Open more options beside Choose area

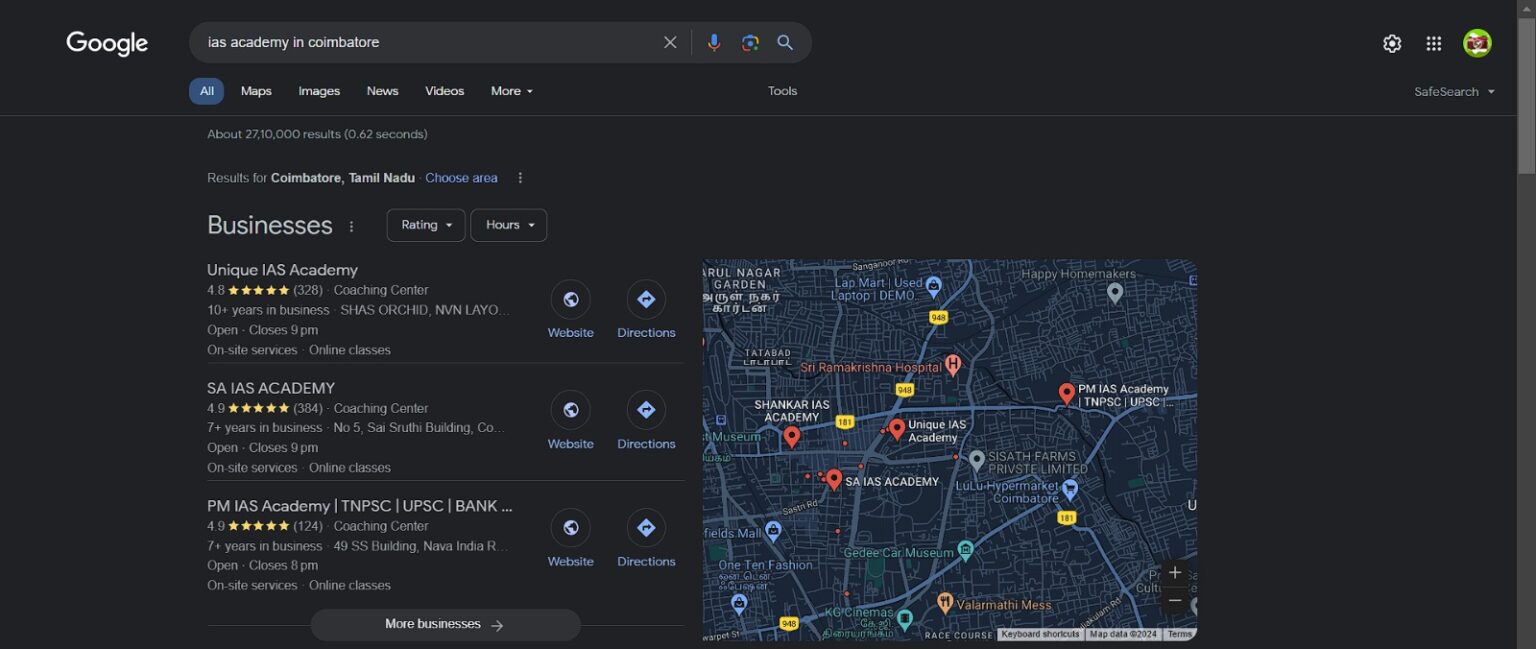point(520,178)
